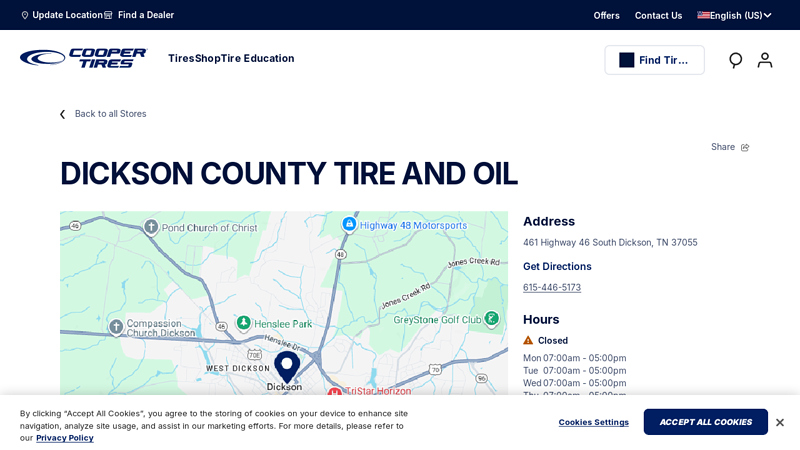Viewport: 800px width, 450px height.
Task: Click the Update Location pin icon
Action: pos(24,15)
